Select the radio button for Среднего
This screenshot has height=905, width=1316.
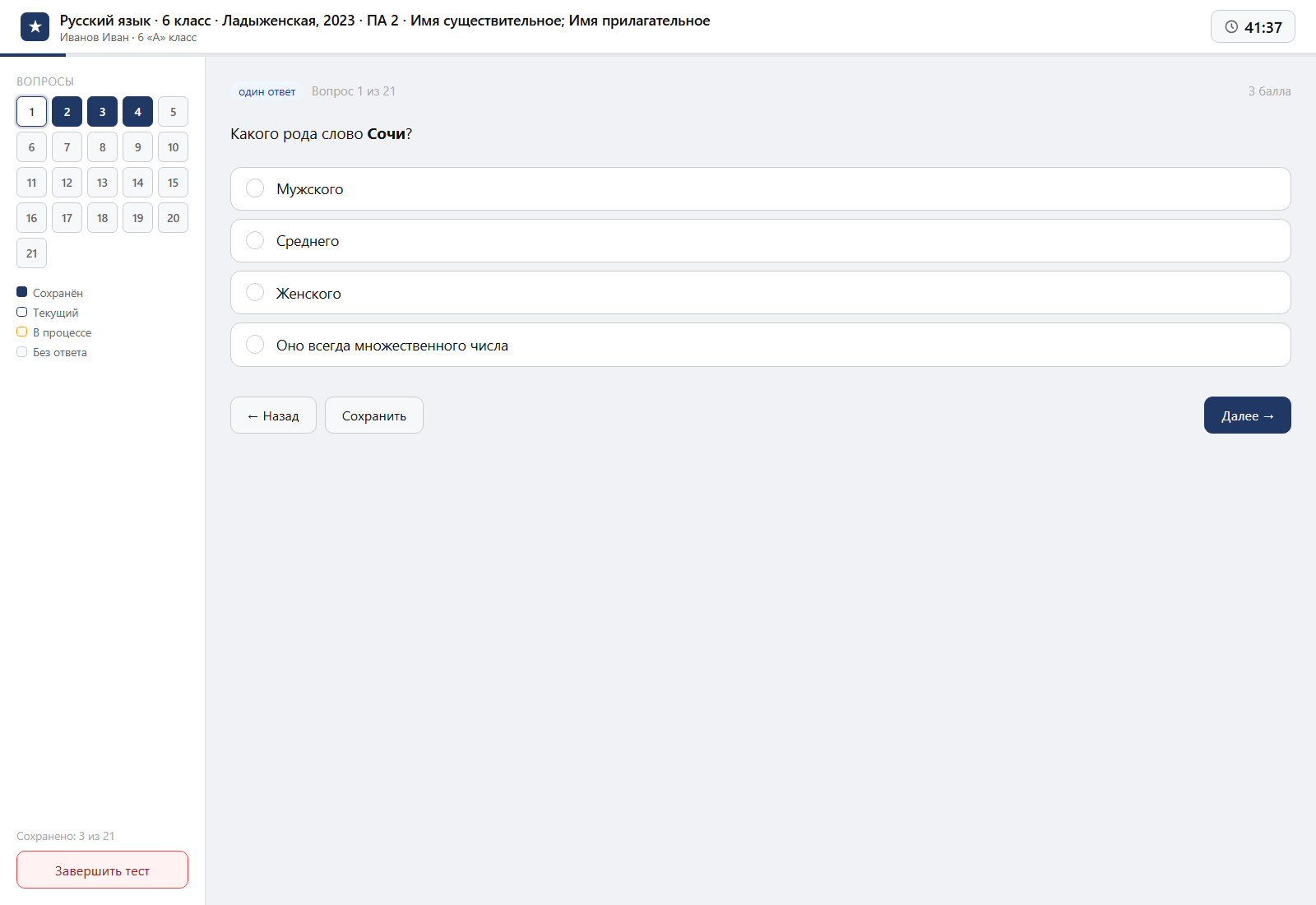tap(255, 240)
